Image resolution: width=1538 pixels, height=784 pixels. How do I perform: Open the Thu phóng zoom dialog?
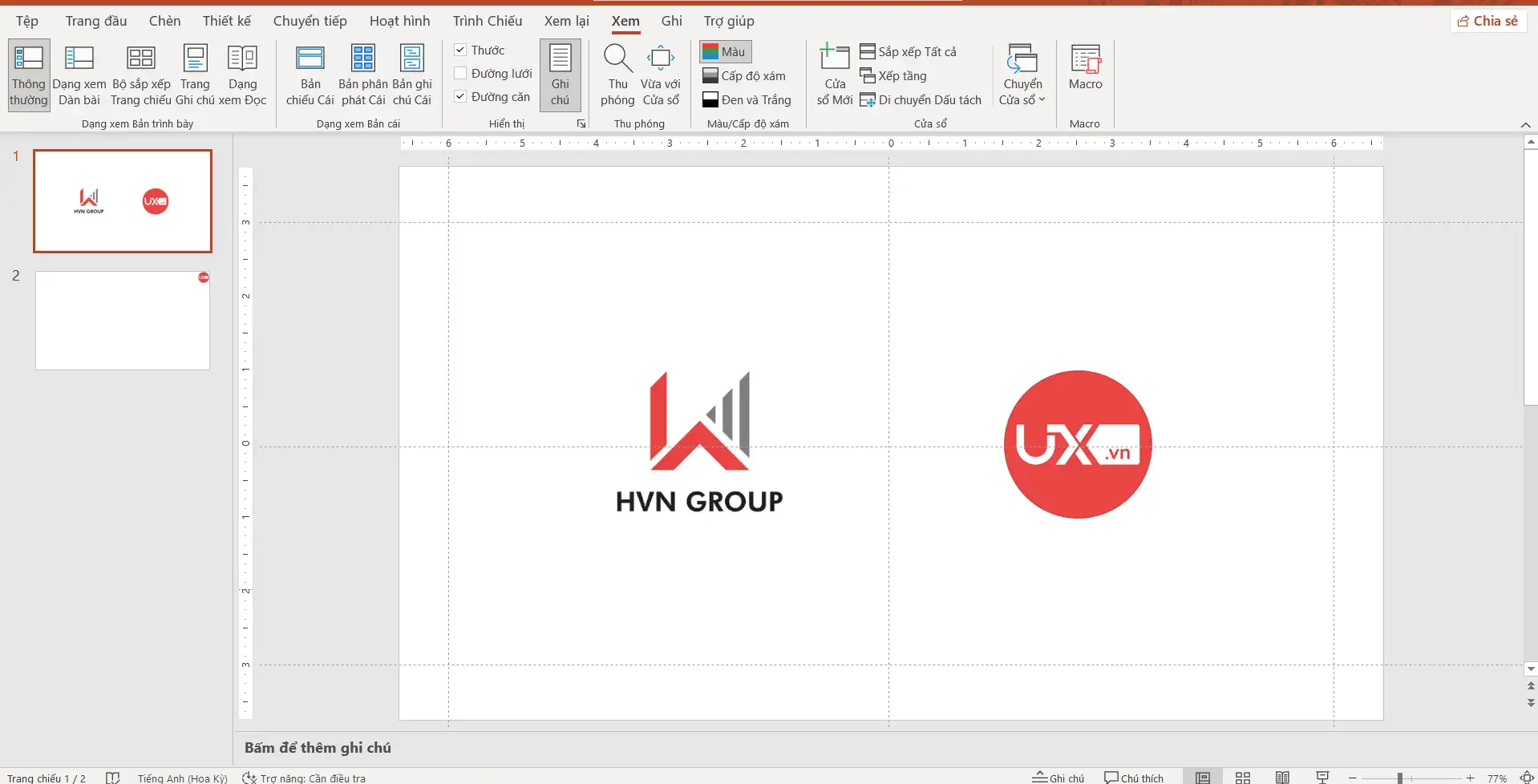(617, 75)
